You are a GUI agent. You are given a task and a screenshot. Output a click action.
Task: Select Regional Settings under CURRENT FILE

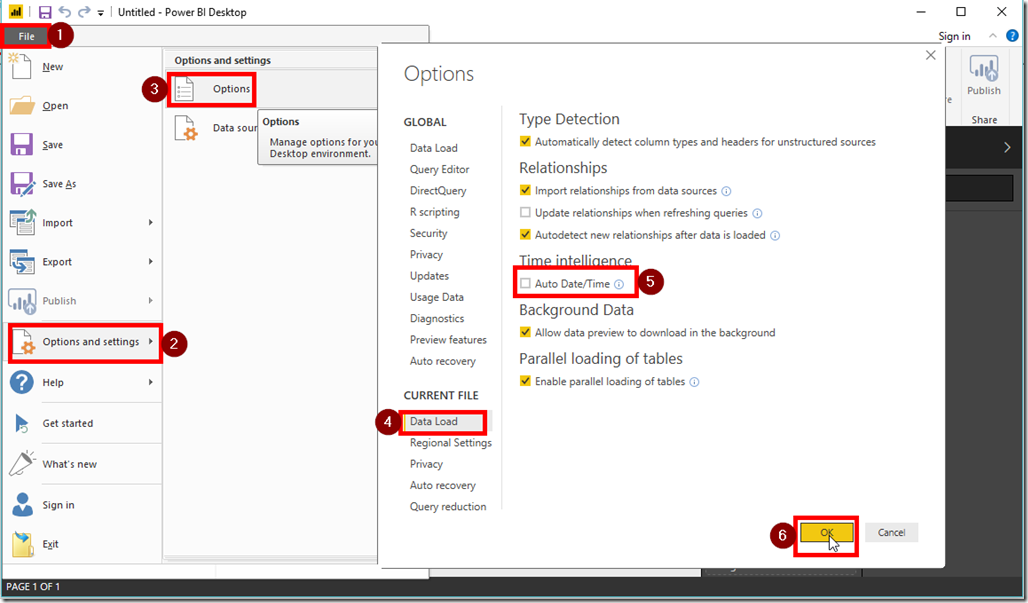point(451,443)
